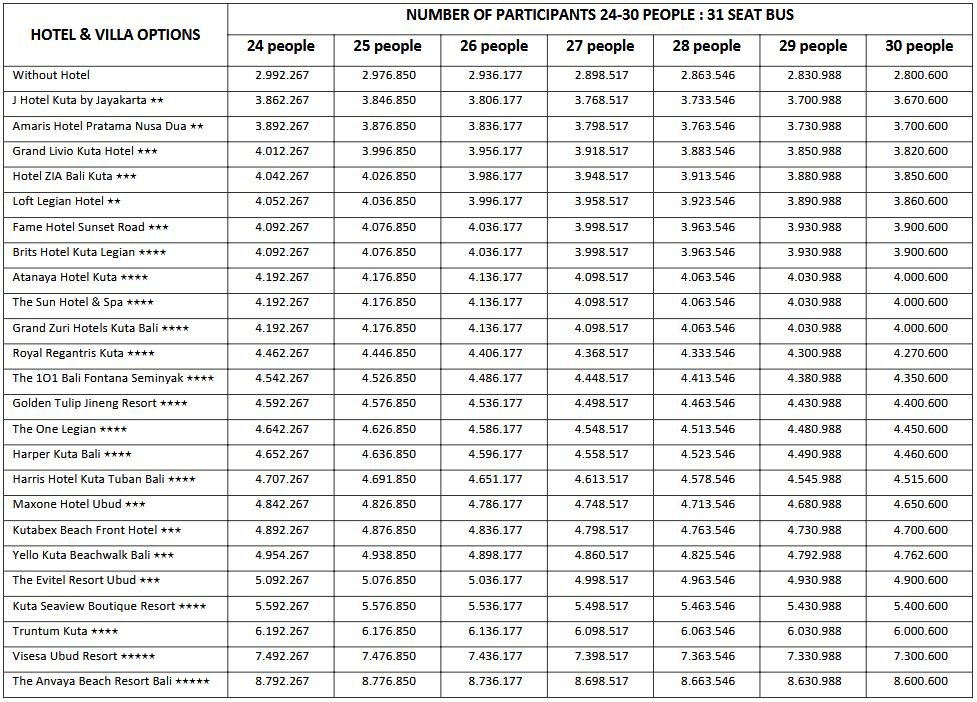The height and width of the screenshot is (702, 977).
Task: Click the Without Hotel row label
Action: coord(51,75)
